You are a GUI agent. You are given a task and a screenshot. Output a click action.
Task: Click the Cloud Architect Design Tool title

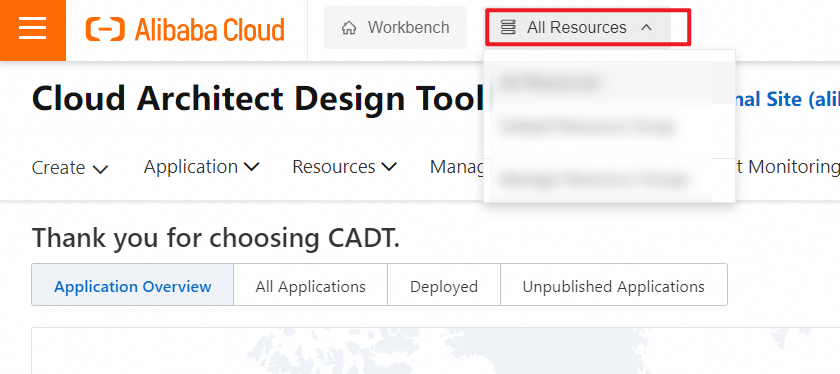click(258, 99)
